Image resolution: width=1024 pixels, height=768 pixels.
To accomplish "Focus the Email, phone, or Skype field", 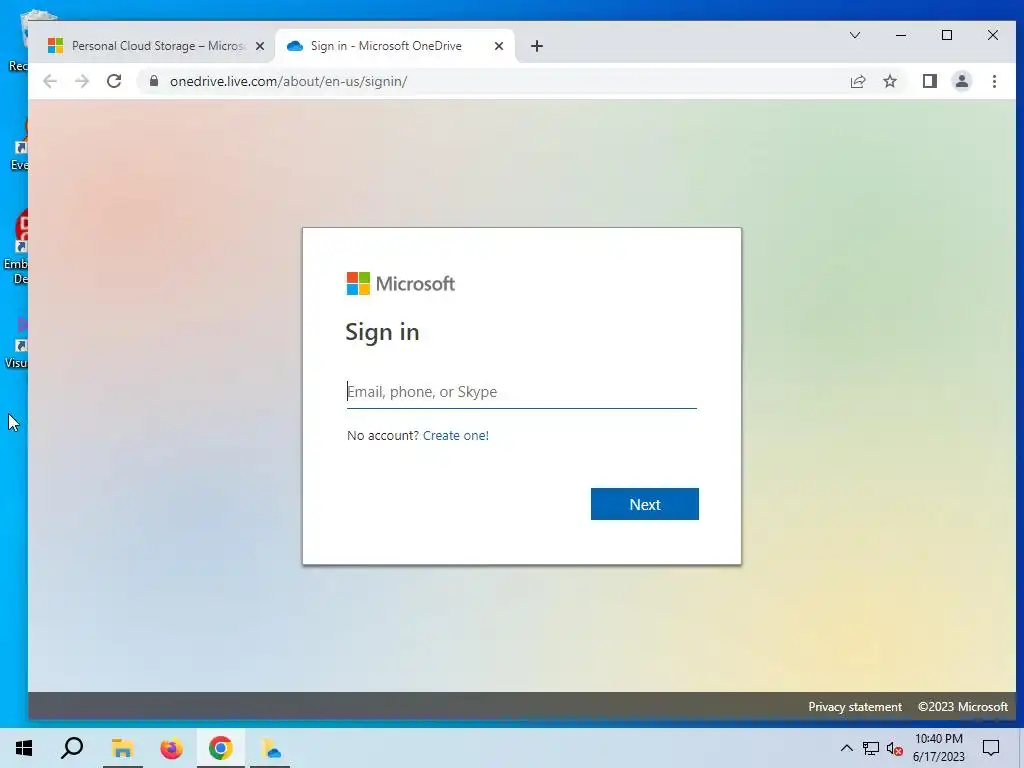I will [x=521, y=392].
